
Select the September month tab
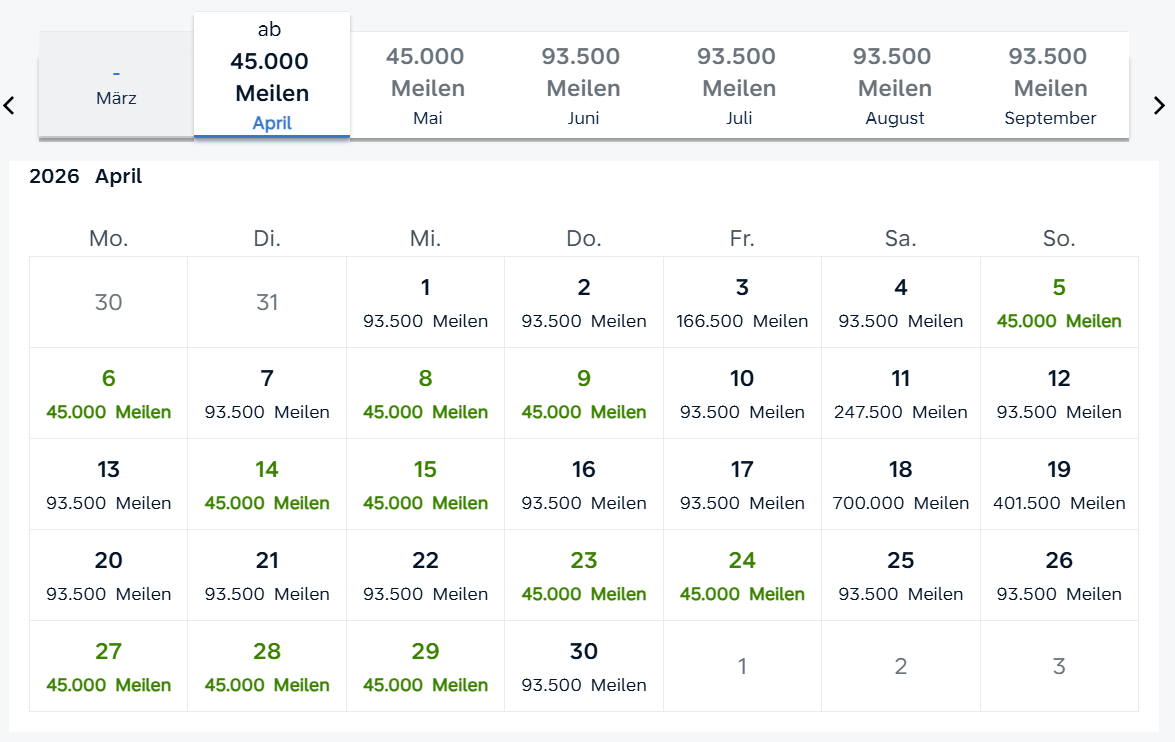pyautogui.click(x=1050, y=86)
